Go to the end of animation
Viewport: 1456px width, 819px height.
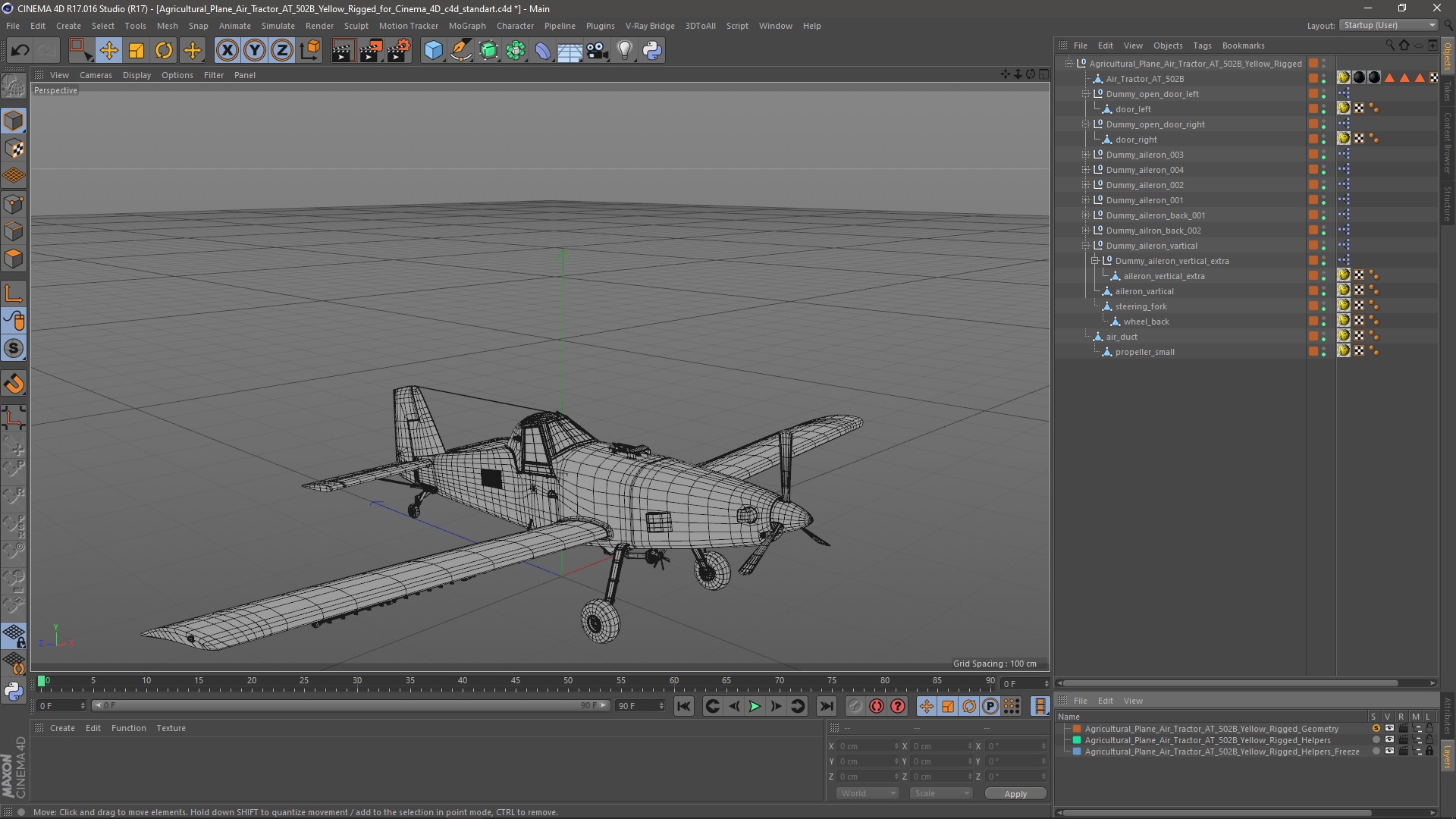point(827,706)
